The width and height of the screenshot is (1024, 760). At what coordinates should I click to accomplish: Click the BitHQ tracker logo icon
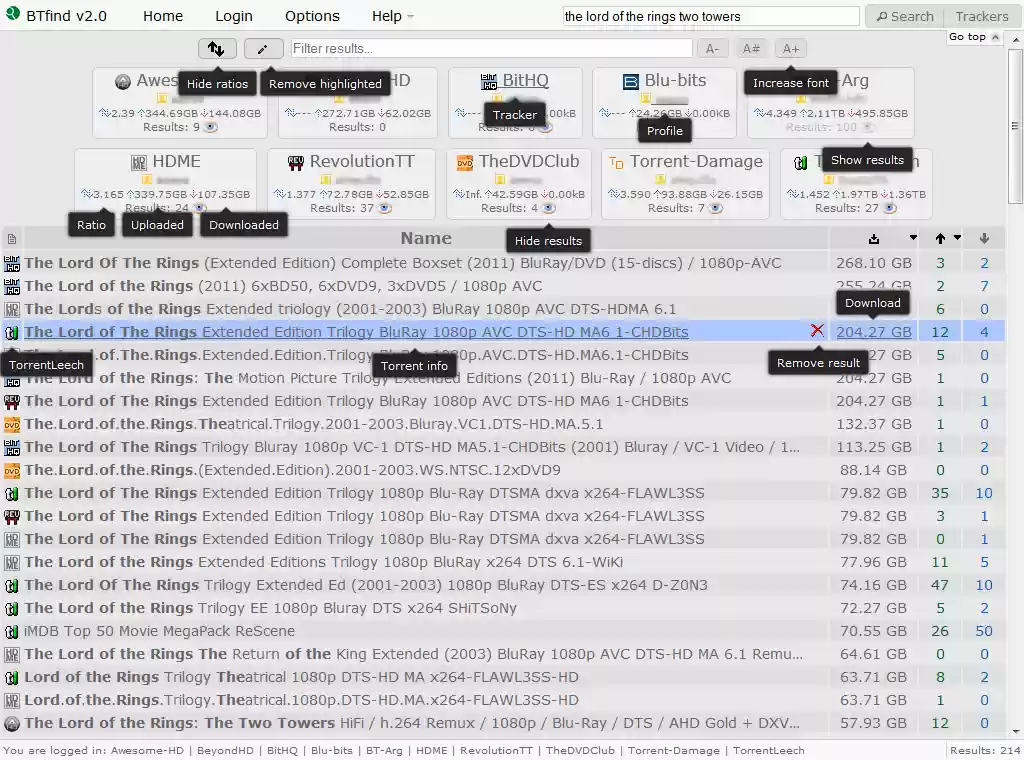pyautogui.click(x=489, y=80)
